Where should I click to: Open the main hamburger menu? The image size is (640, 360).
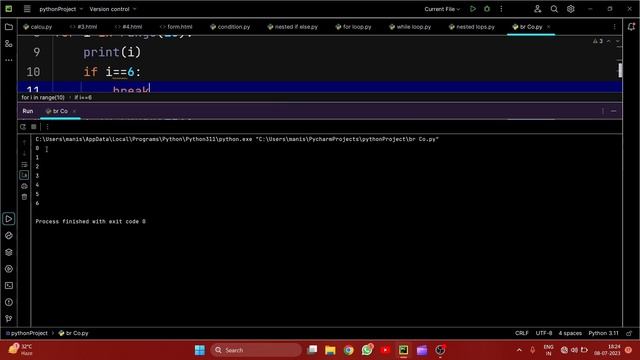[x=27, y=9]
